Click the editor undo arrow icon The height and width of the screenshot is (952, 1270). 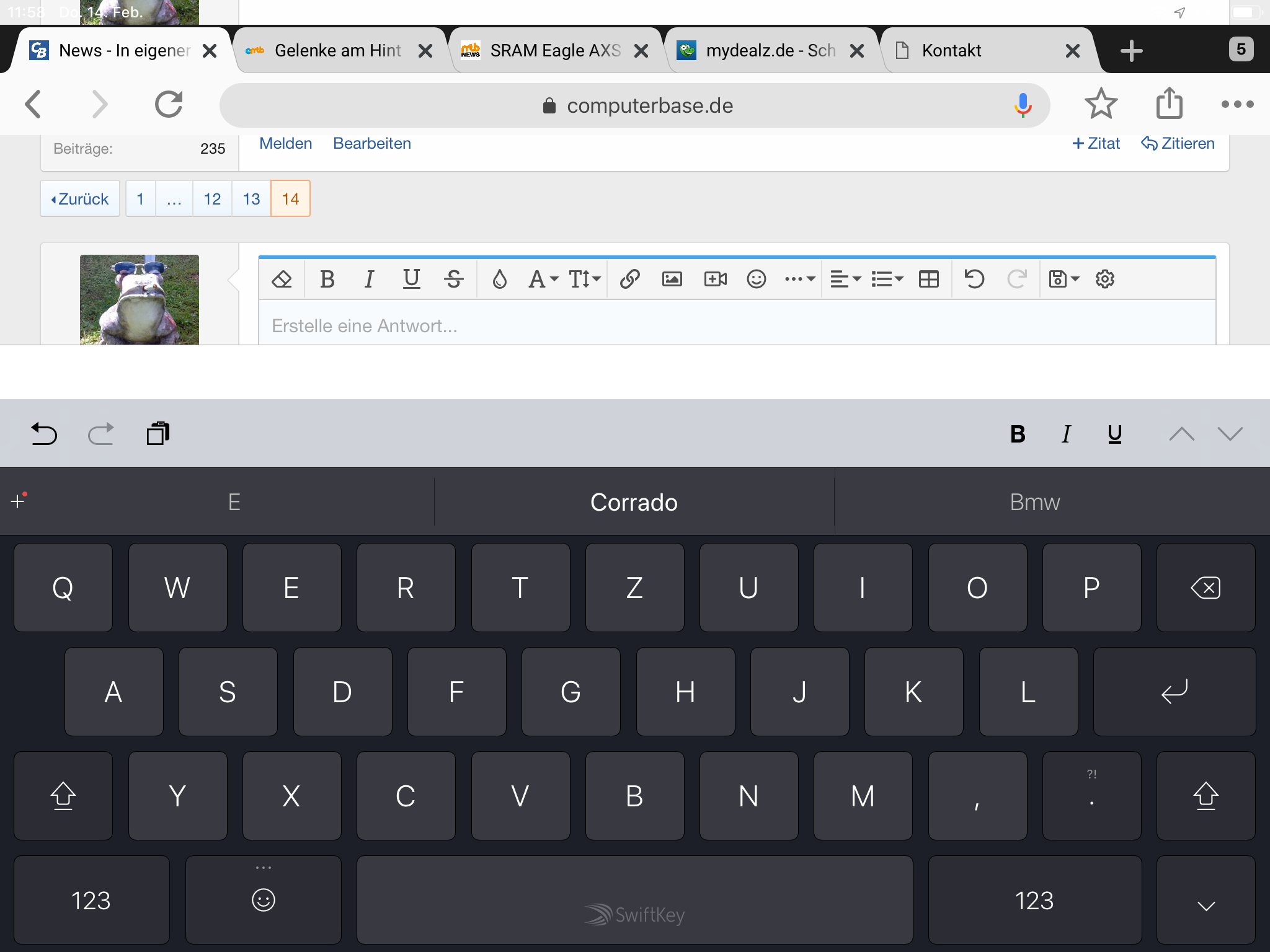(974, 279)
